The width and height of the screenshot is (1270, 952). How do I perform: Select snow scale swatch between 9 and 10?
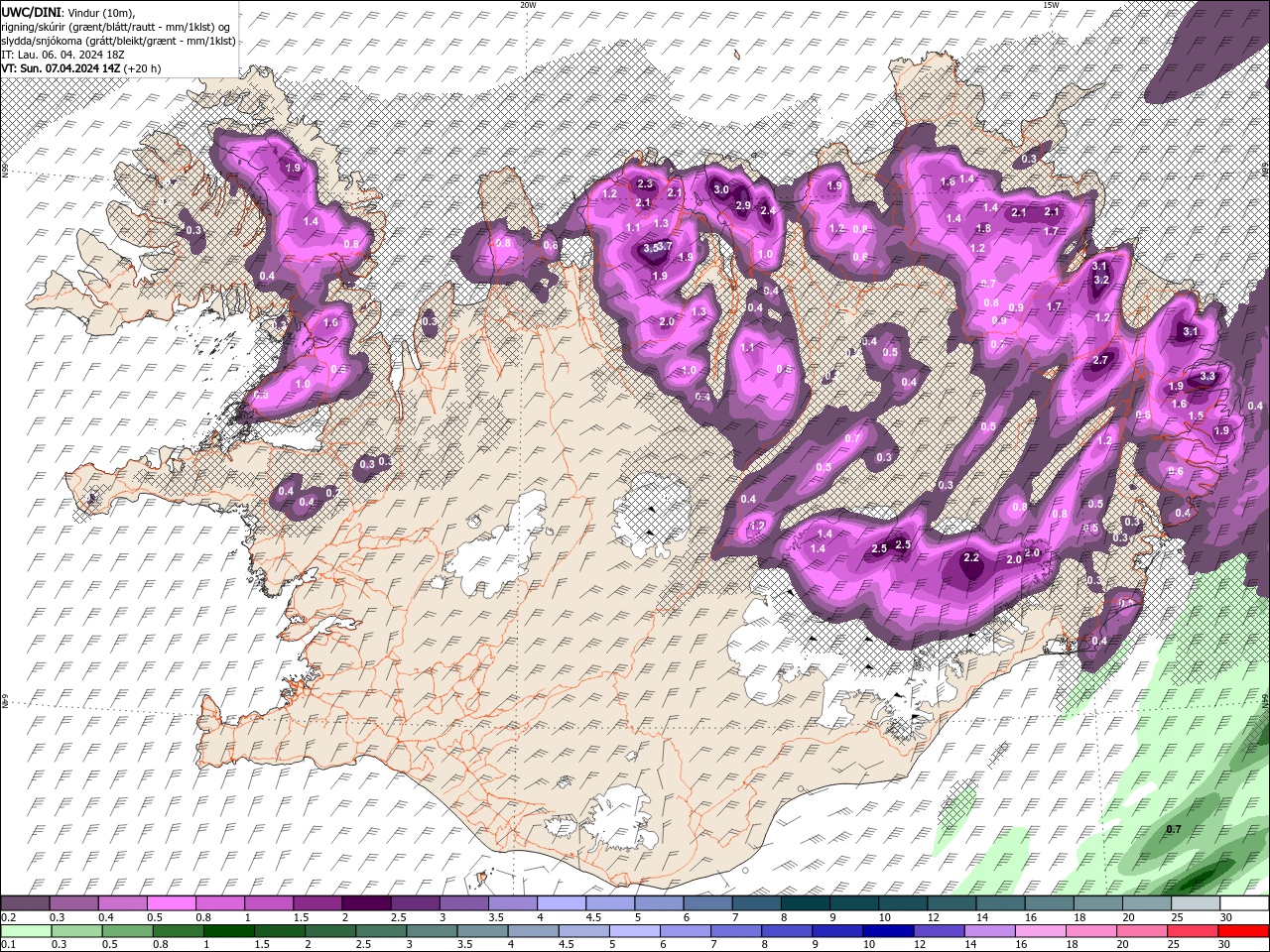852,903
